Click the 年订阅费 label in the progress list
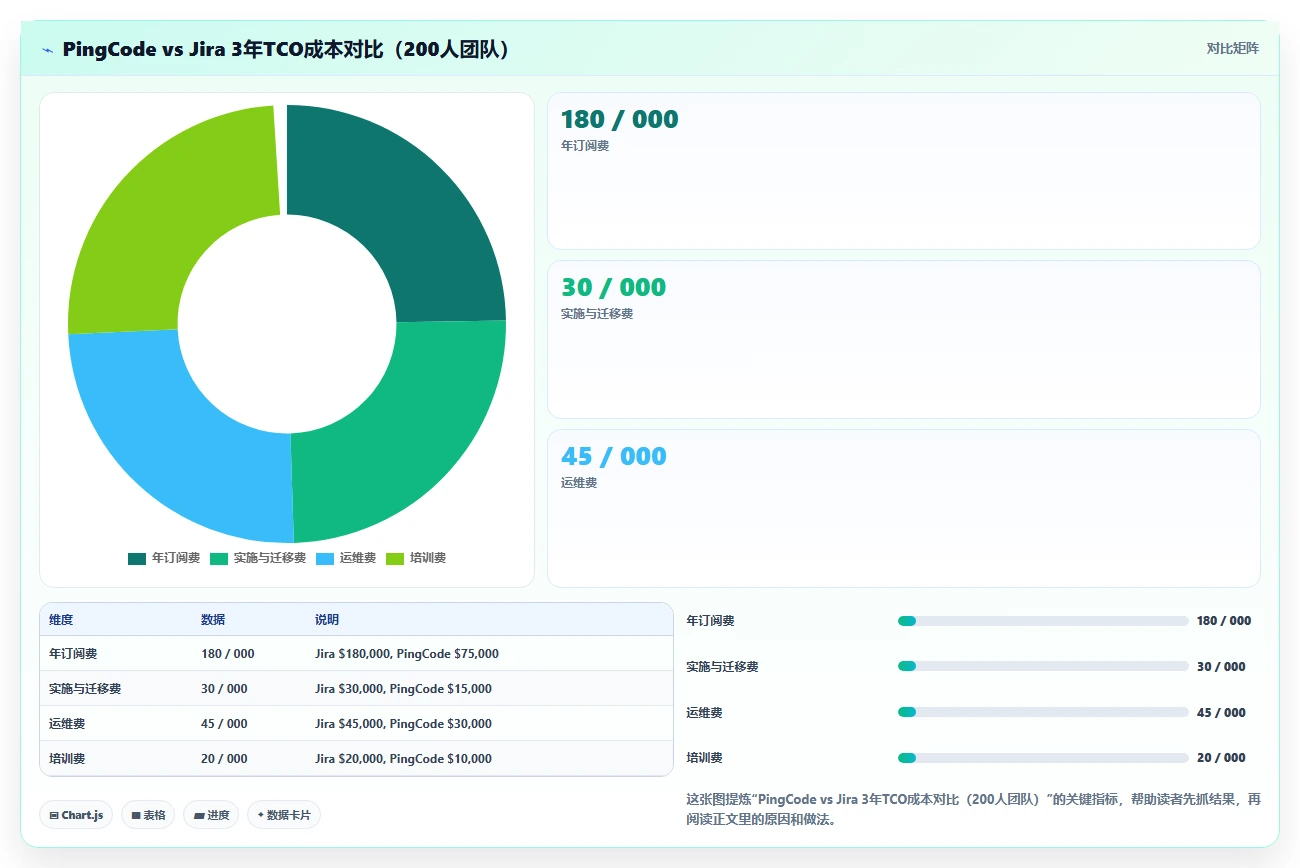1300x868 pixels. 710,621
